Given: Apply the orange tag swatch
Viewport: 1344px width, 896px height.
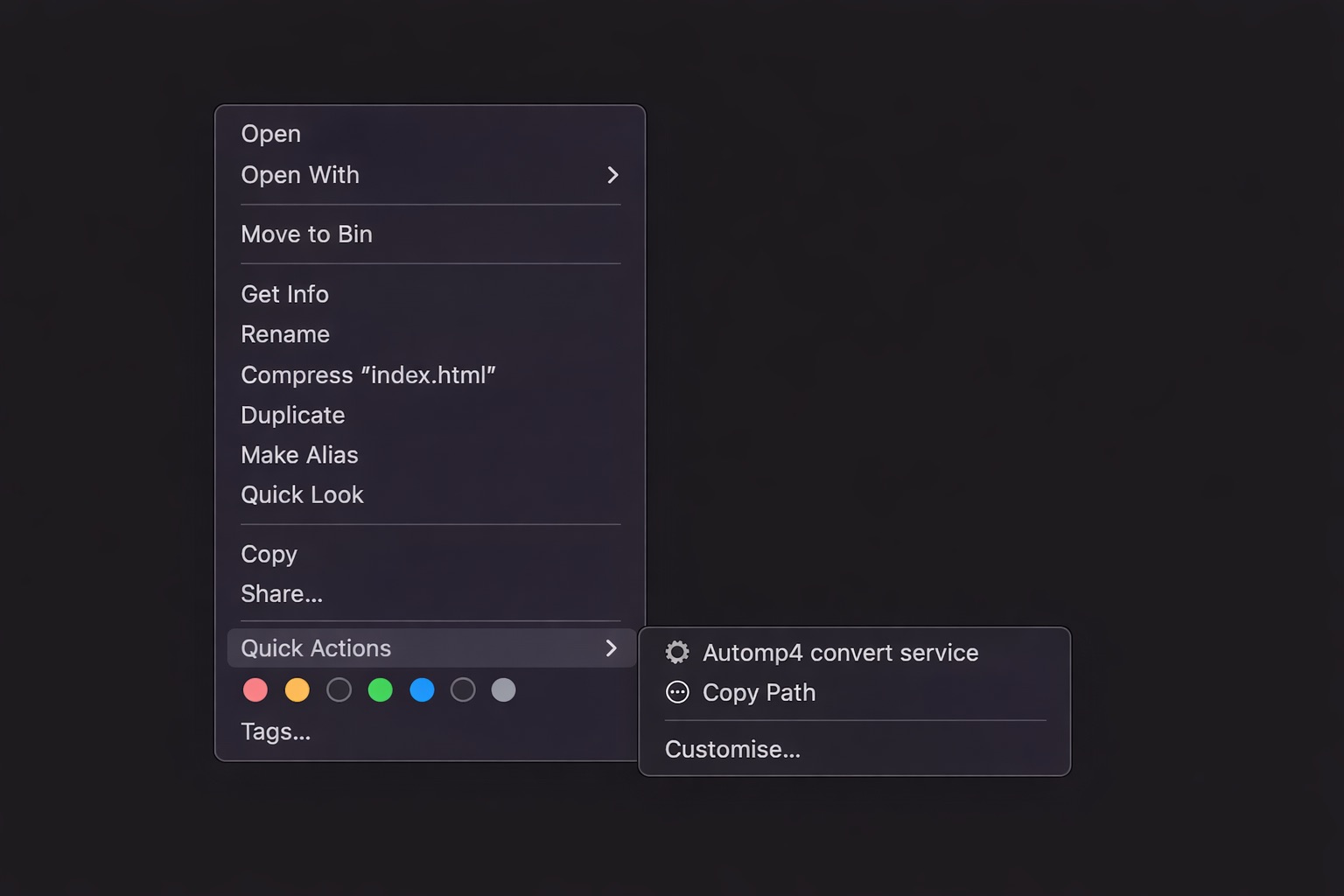Looking at the screenshot, I should [297, 689].
